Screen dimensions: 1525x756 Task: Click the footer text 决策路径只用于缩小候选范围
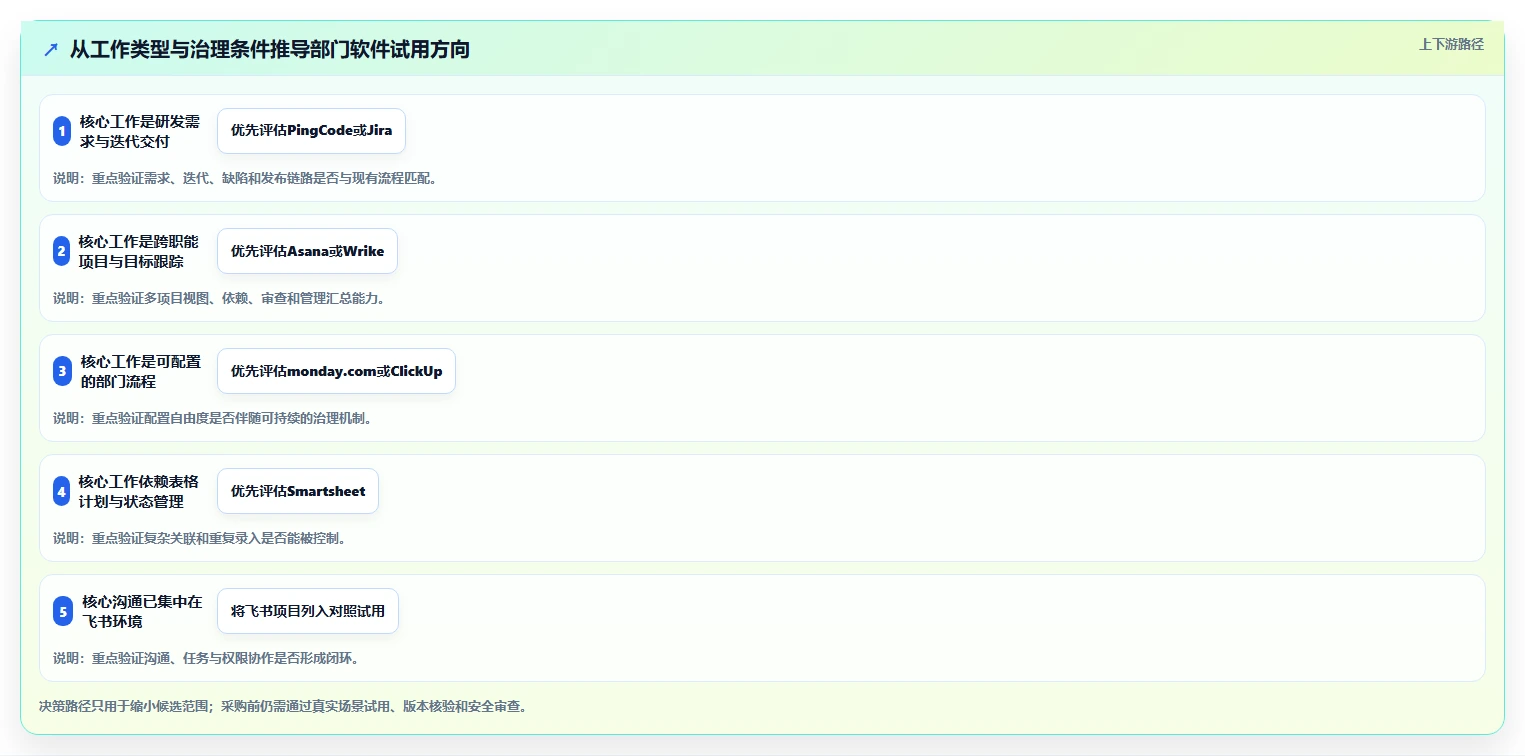(x=283, y=706)
